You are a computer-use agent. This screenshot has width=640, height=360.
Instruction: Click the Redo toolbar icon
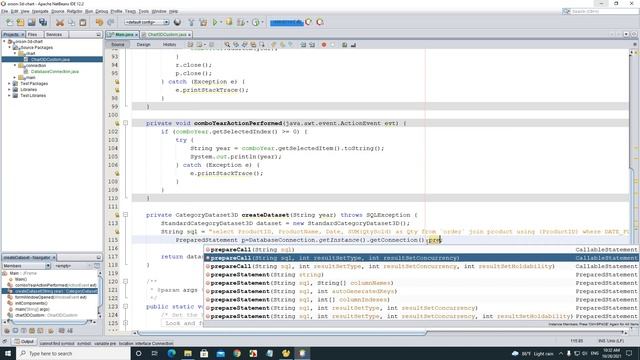(x=110, y=22)
